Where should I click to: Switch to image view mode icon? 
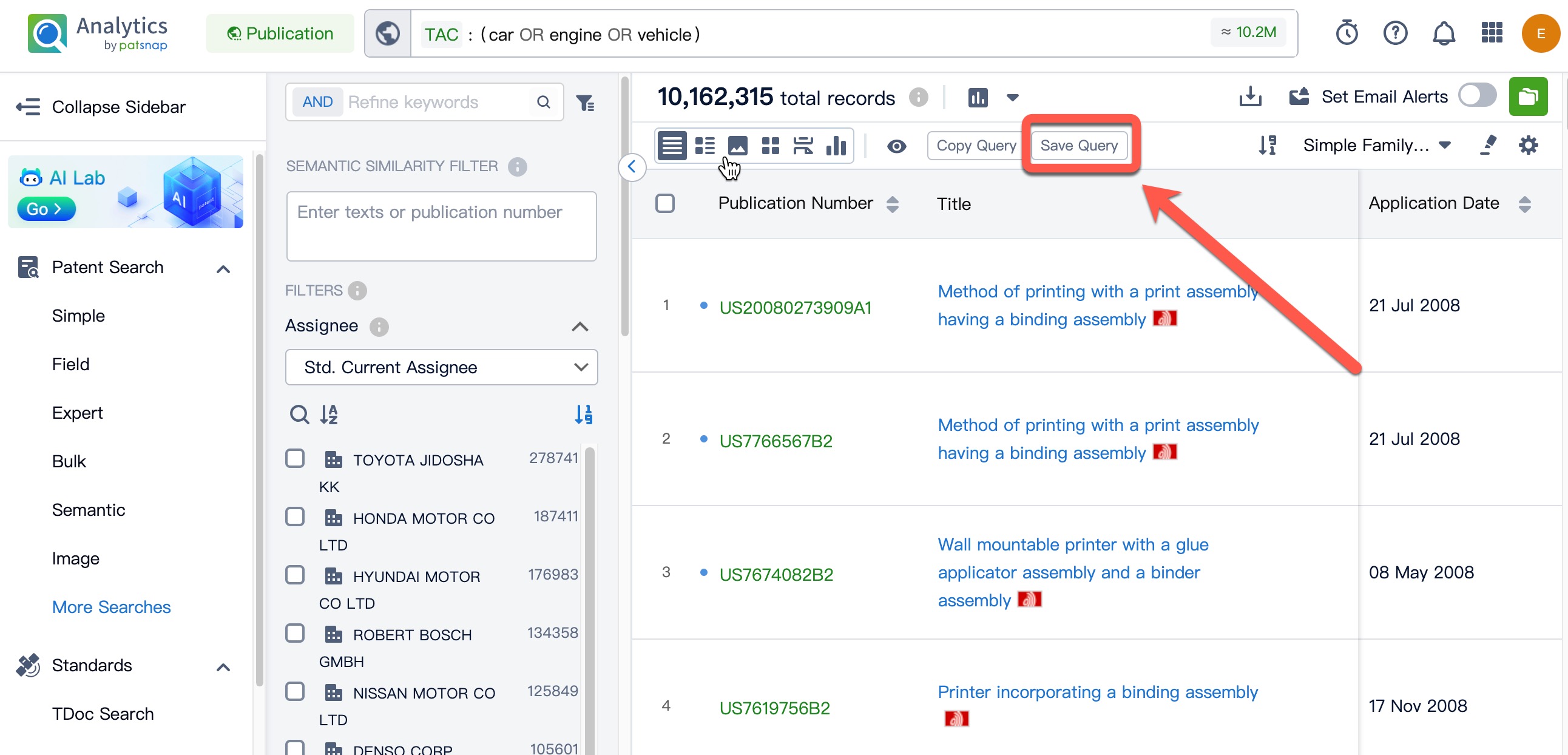tap(737, 146)
